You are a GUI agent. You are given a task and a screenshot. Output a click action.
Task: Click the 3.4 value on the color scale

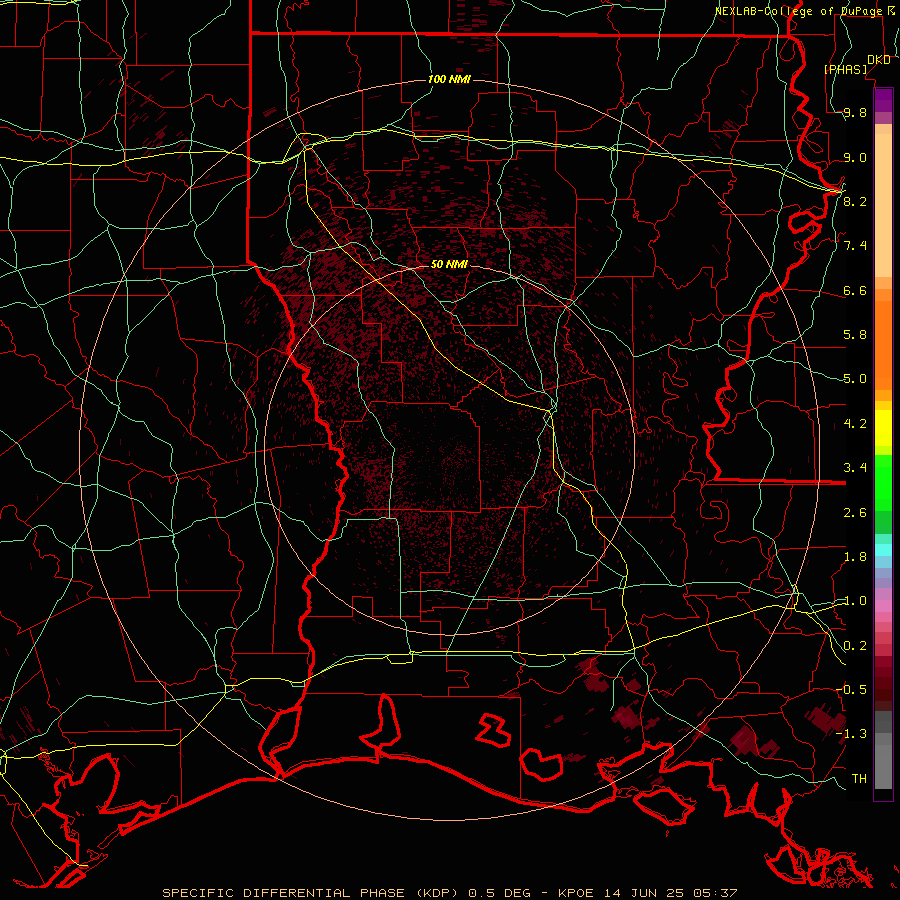855,468
